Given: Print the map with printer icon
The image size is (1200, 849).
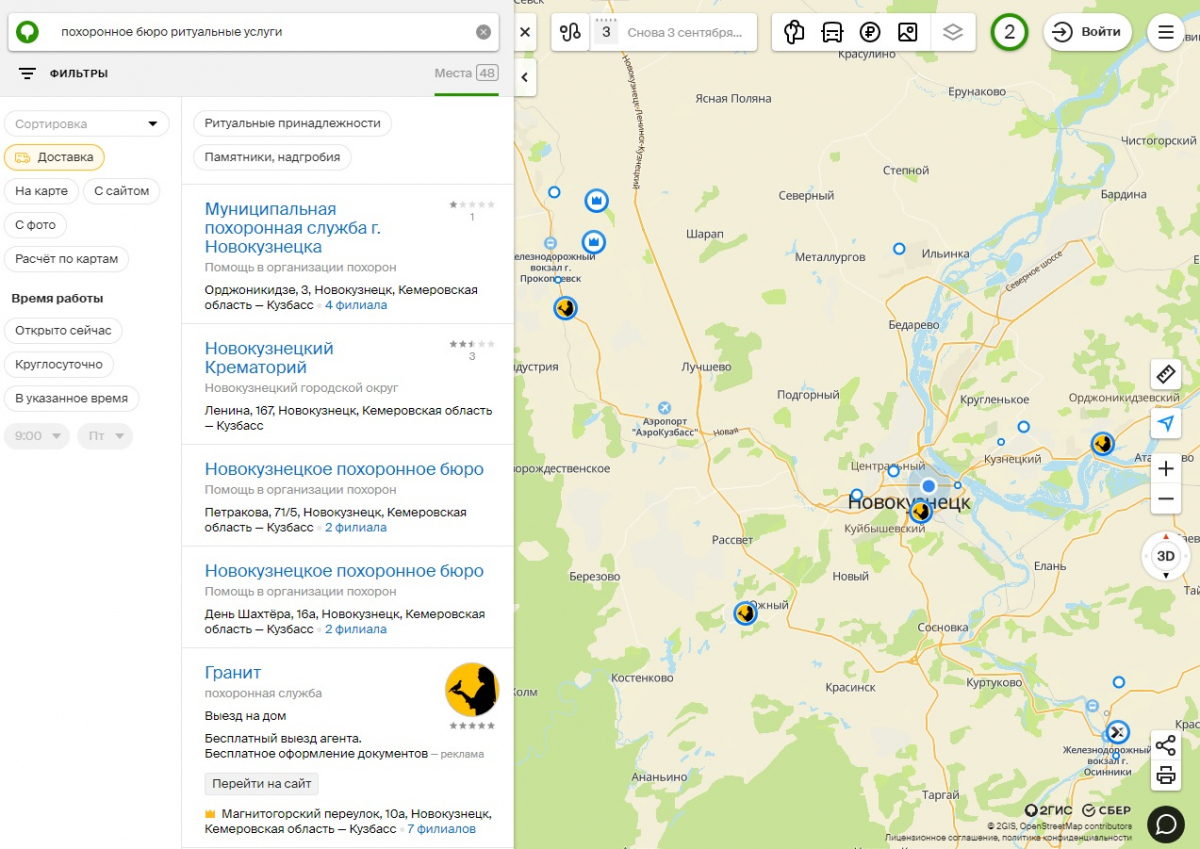Looking at the screenshot, I should coord(1166,775).
